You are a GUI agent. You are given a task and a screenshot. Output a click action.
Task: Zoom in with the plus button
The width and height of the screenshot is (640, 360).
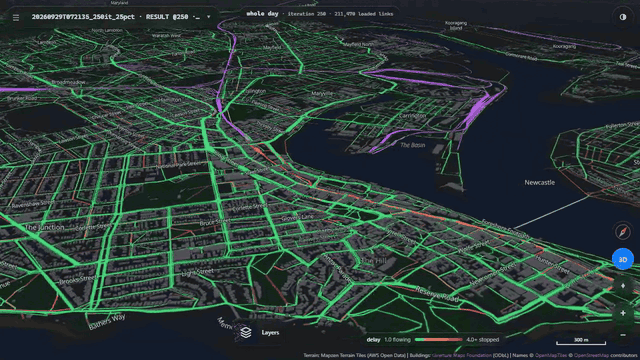[623, 313]
